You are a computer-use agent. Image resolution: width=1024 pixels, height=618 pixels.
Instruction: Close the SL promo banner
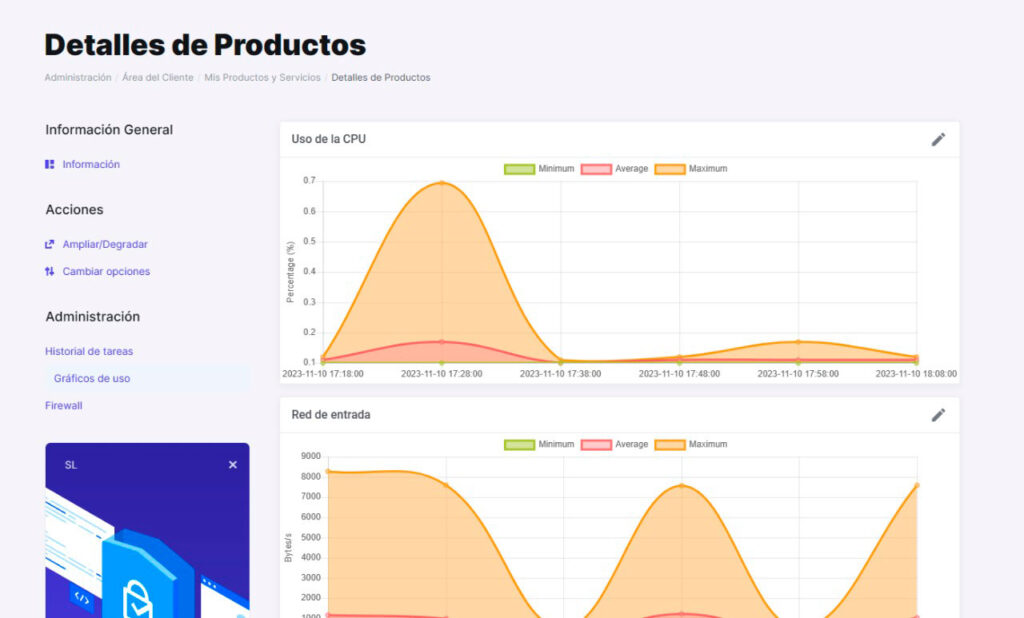pos(232,464)
